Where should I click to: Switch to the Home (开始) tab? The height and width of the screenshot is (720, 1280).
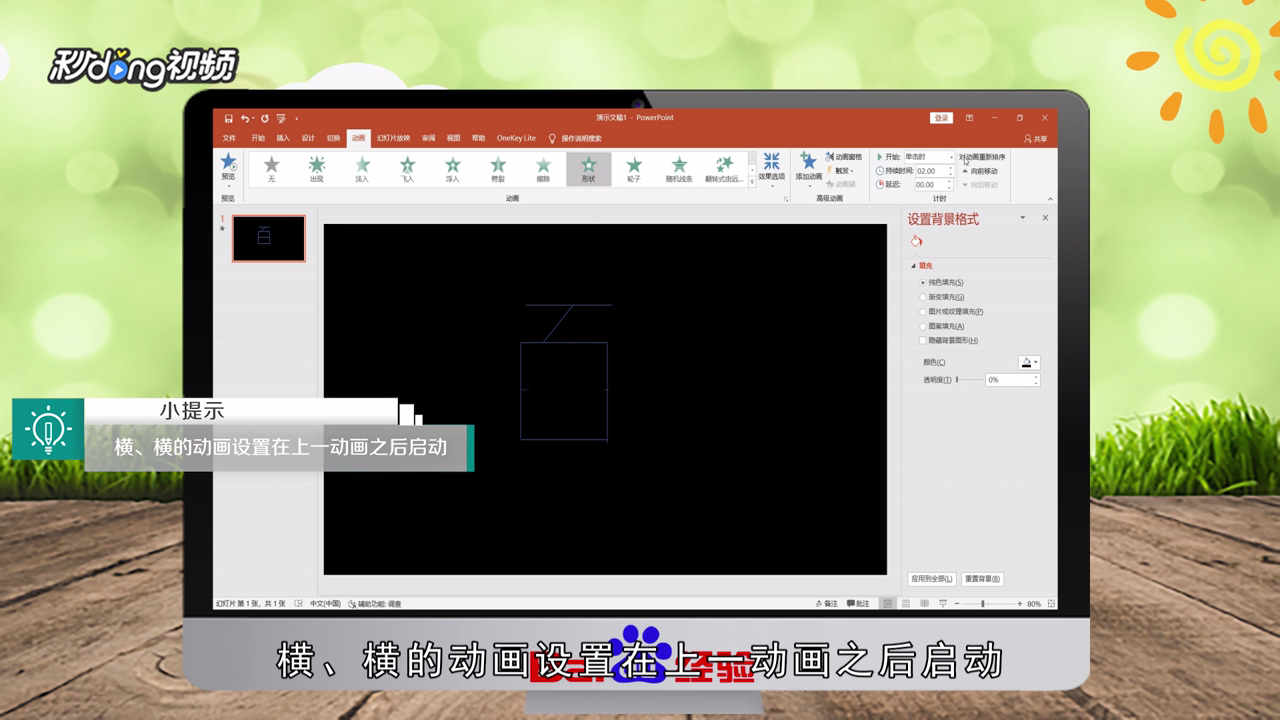(x=258, y=138)
